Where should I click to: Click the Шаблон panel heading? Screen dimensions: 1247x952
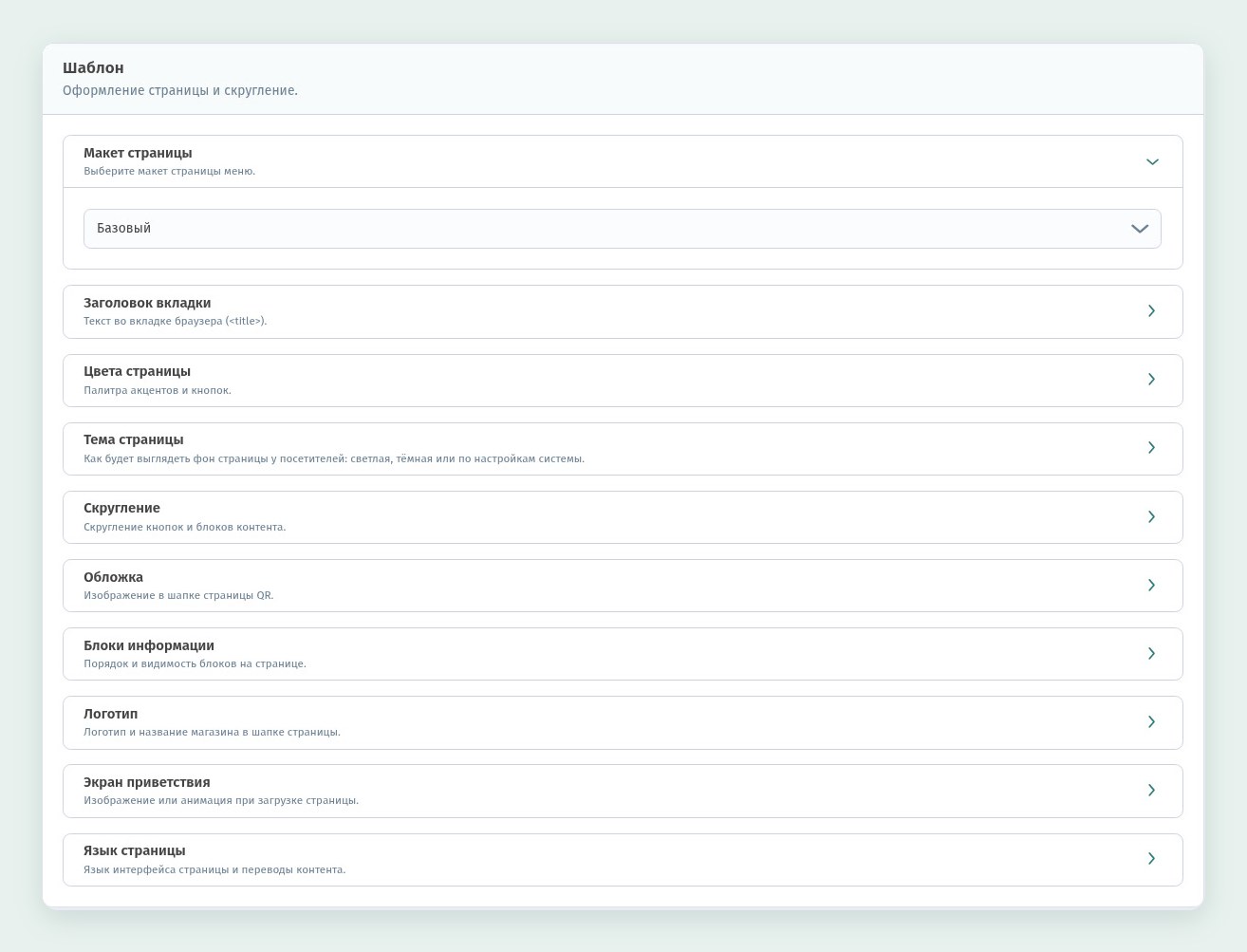coord(93,68)
